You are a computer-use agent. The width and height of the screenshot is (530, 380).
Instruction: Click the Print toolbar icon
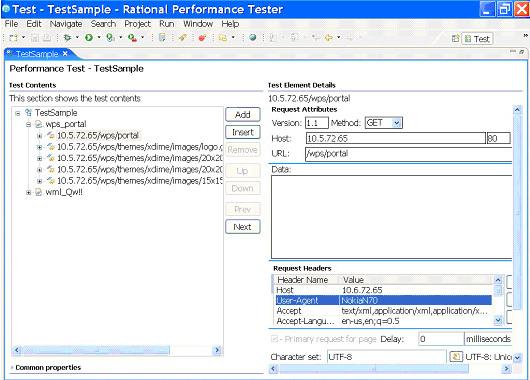point(47,38)
